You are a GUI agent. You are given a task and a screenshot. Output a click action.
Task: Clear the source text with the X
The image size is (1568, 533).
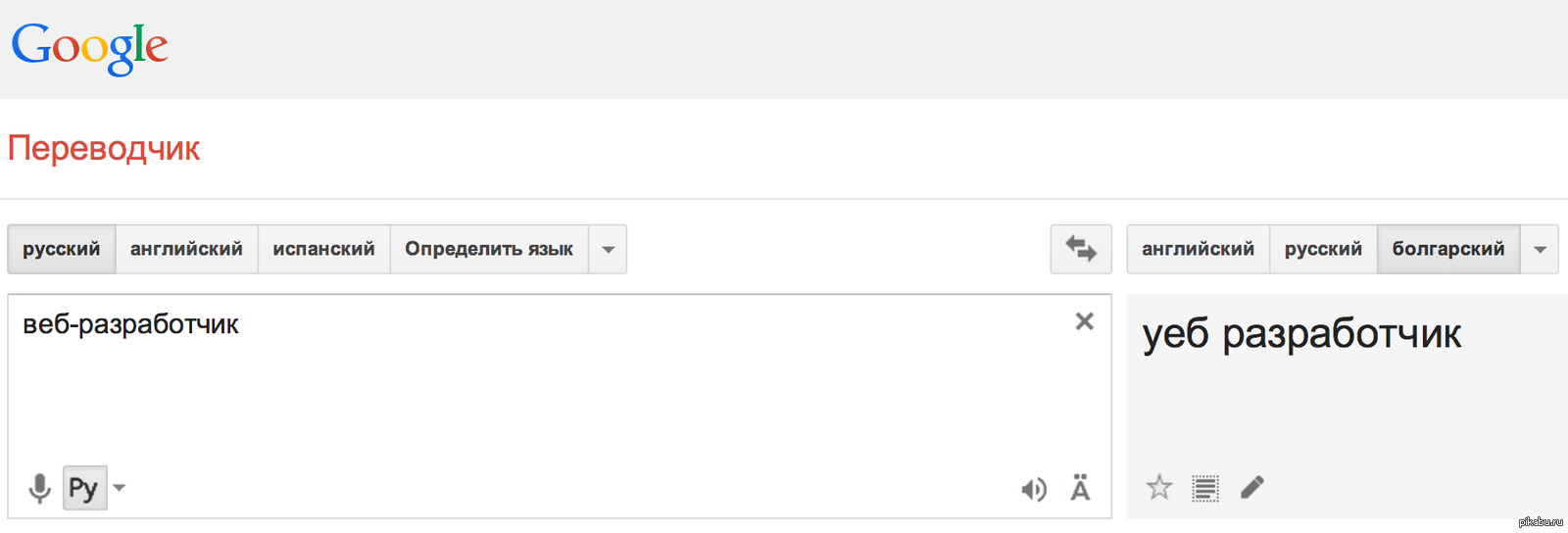1084,321
